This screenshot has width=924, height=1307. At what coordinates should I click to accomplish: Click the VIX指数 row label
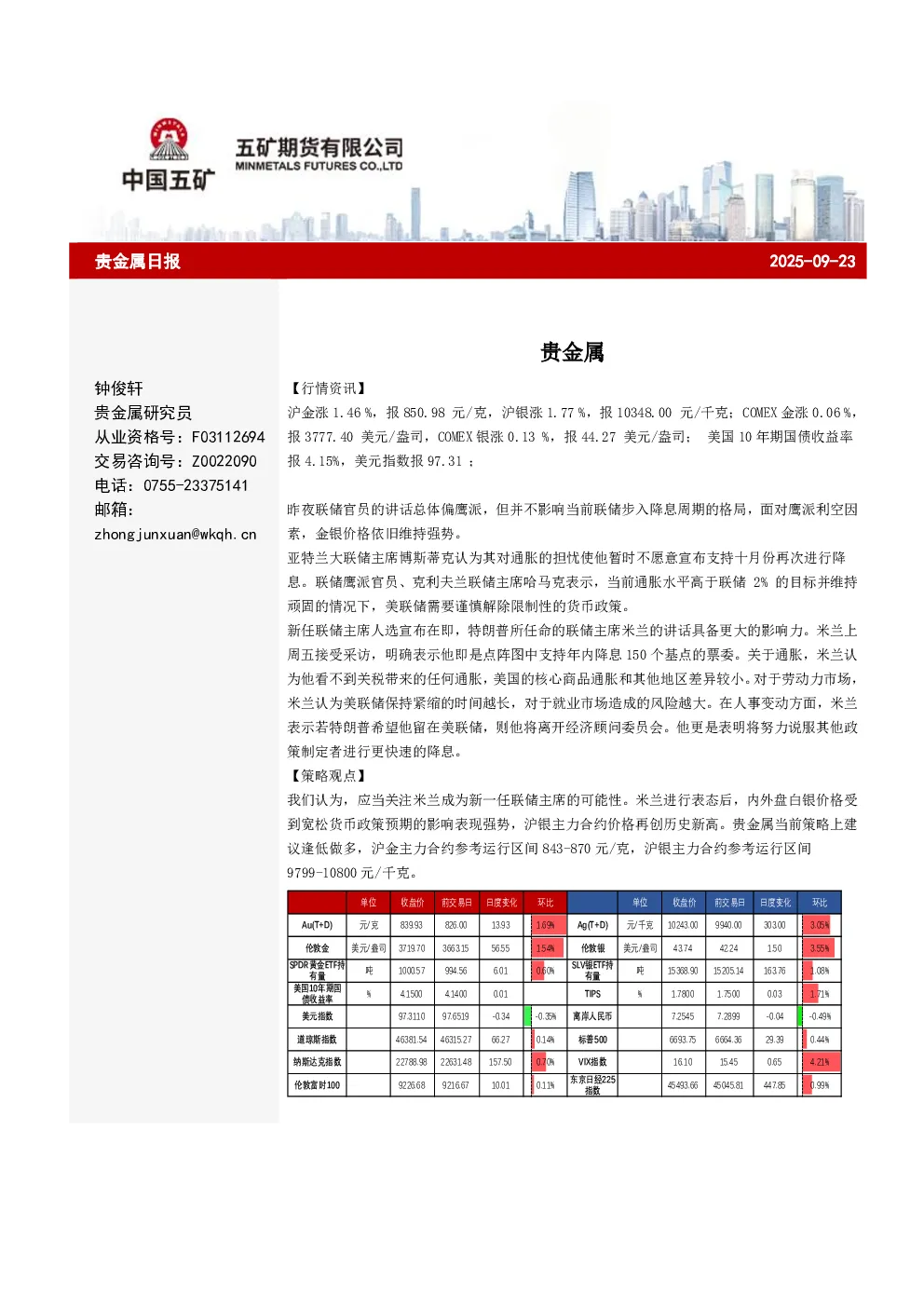[x=592, y=1062]
